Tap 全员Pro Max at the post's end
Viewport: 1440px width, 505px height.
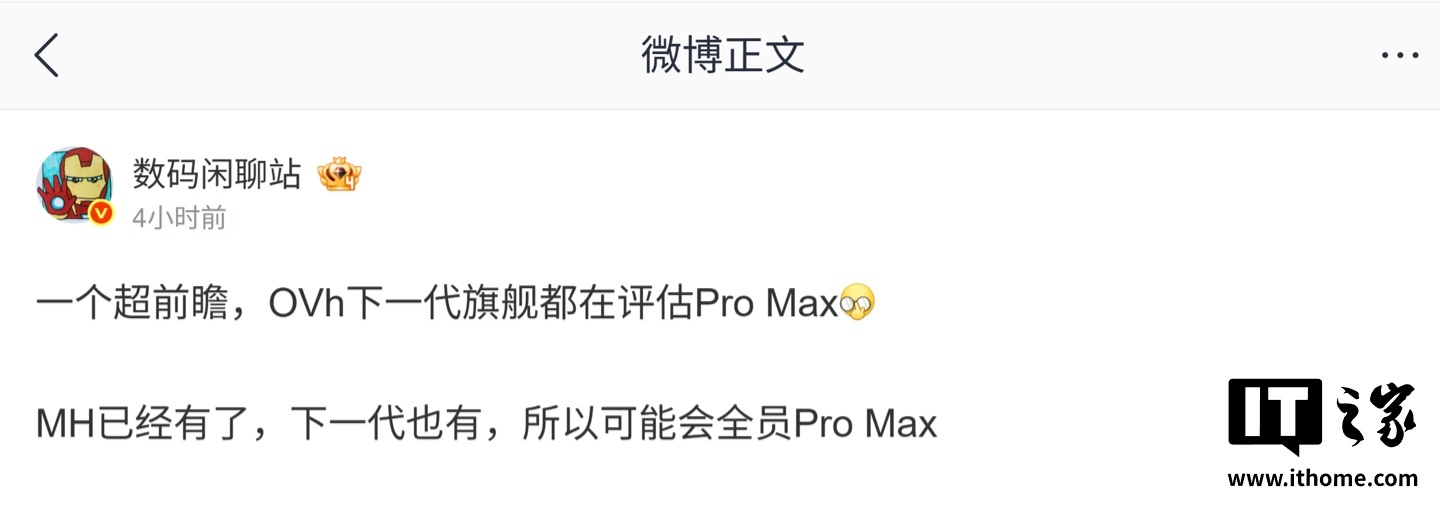click(826, 424)
